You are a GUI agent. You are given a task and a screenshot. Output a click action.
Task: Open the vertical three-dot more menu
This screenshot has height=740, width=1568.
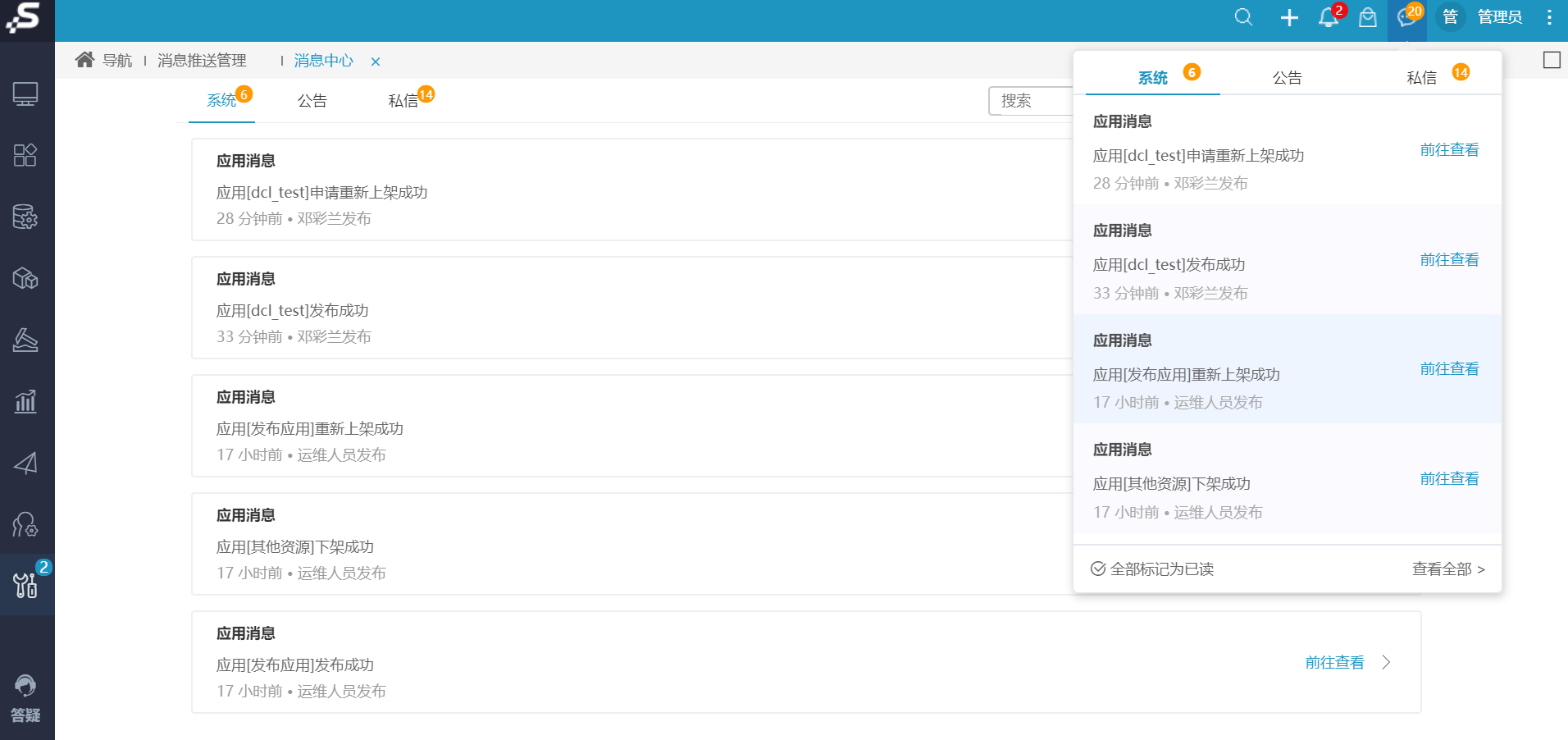point(1549,17)
